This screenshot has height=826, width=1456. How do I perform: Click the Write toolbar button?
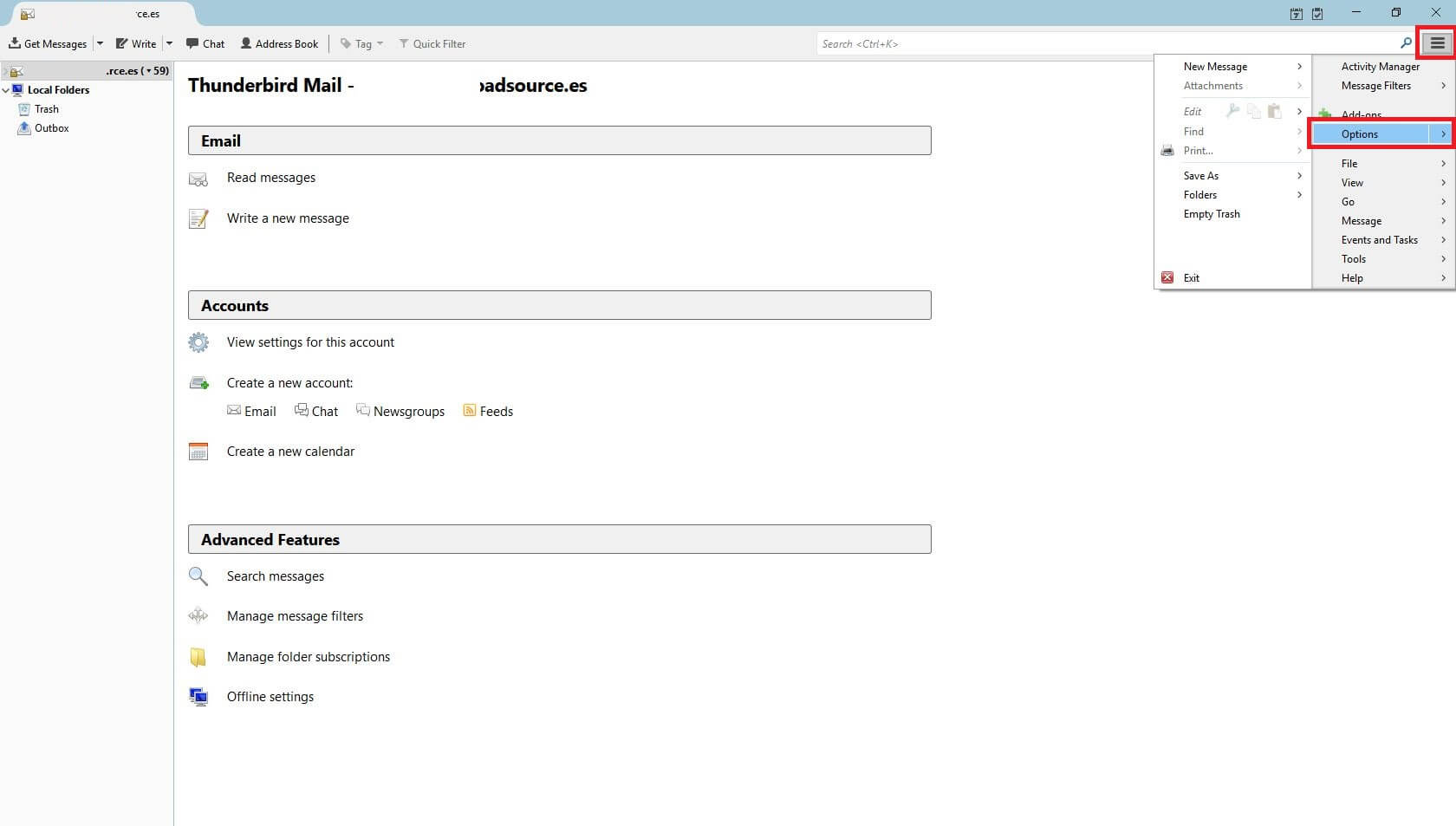136,43
